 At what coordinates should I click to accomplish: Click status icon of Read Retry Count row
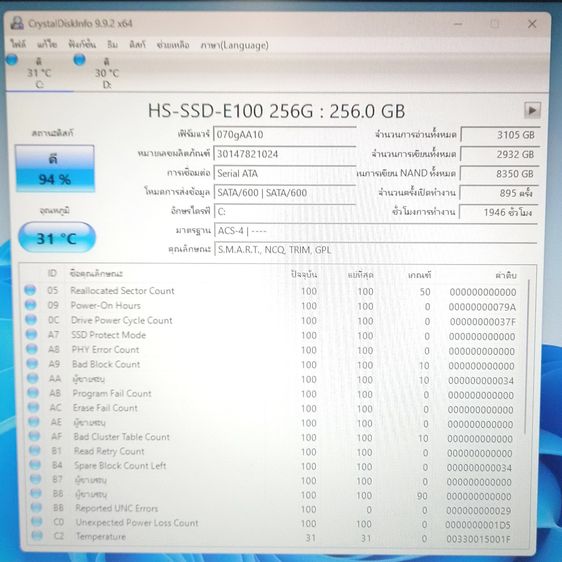[35, 450]
